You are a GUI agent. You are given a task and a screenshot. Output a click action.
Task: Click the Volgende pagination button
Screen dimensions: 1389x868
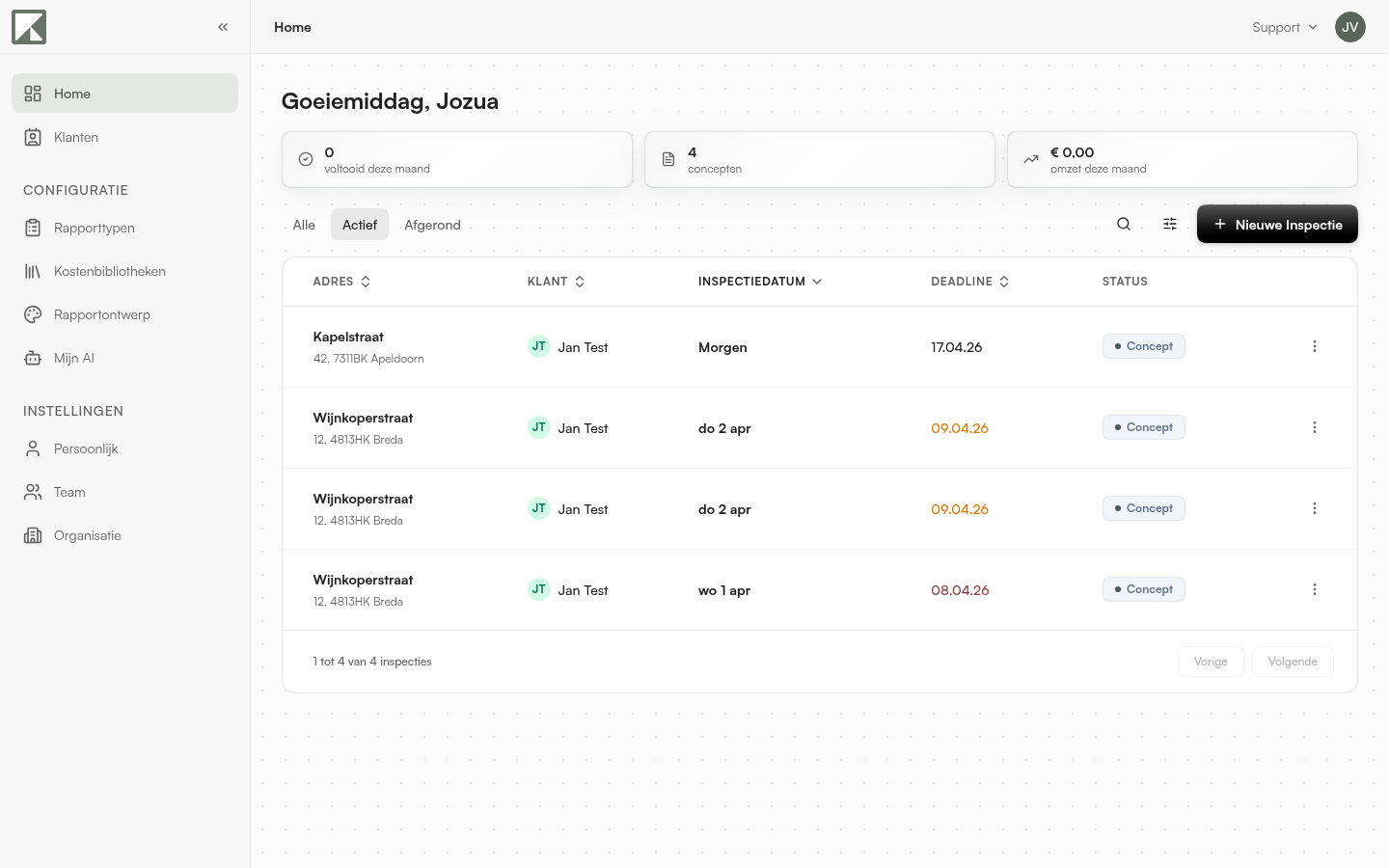tap(1293, 662)
